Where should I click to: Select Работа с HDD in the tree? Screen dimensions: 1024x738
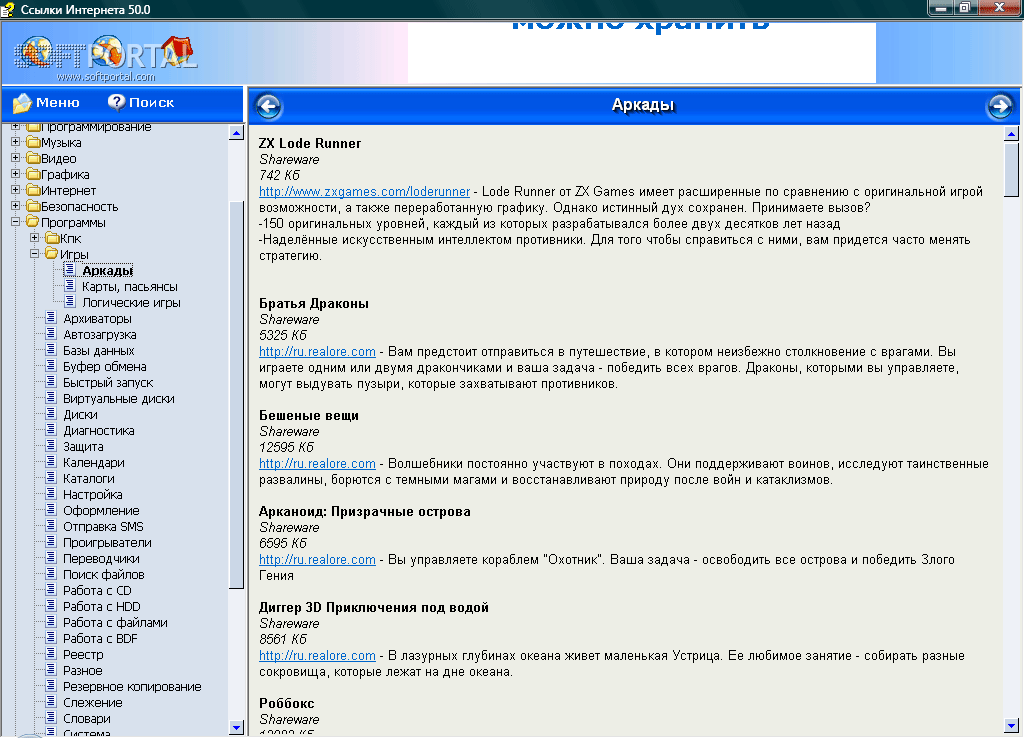point(101,607)
